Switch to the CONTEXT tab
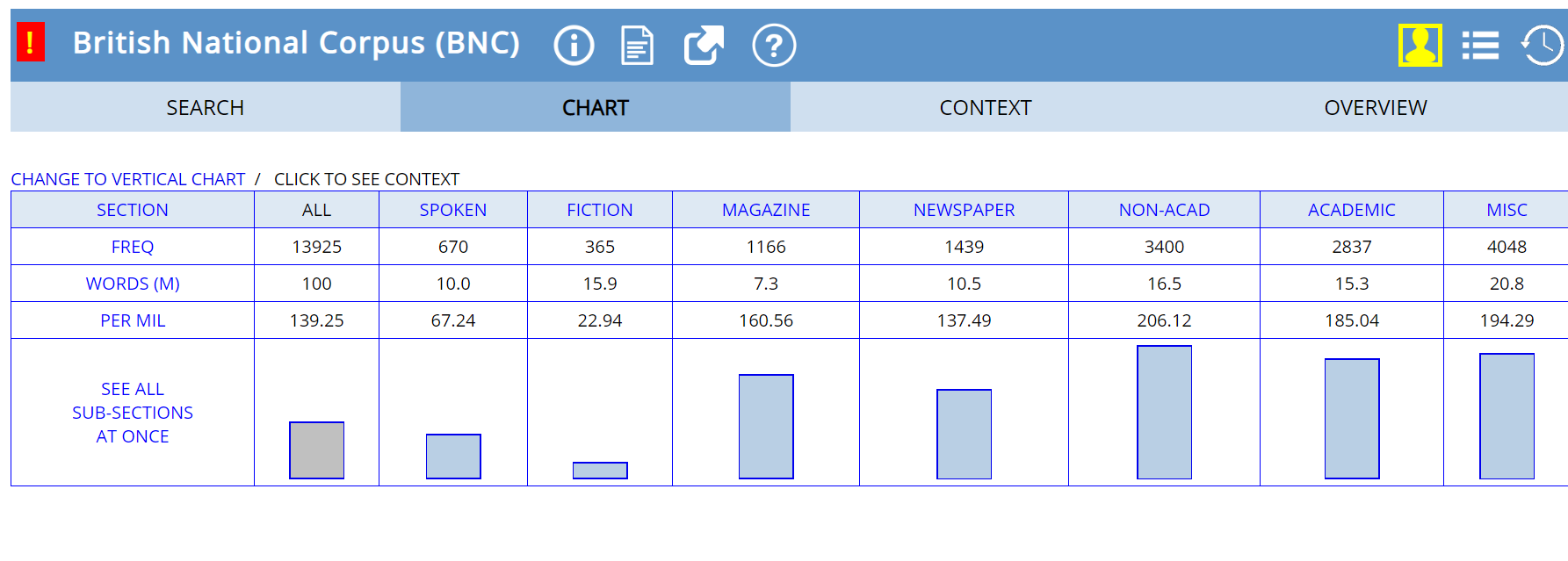The width and height of the screenshot is (1568, 561). (985, 108)
